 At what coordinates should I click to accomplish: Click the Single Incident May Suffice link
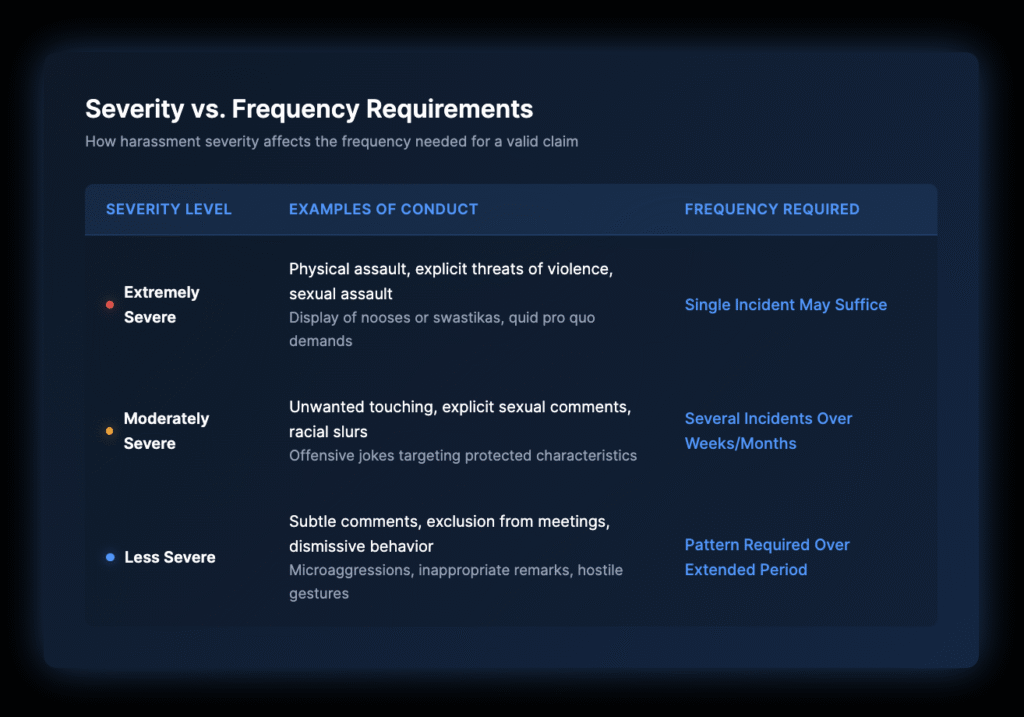pyautogui.click(x=785, y=305)
